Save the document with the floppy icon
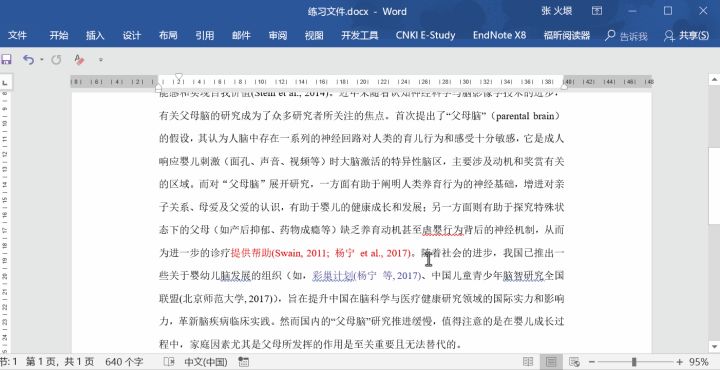The height and width of the screenshot is (370, 720). (6, 60)
